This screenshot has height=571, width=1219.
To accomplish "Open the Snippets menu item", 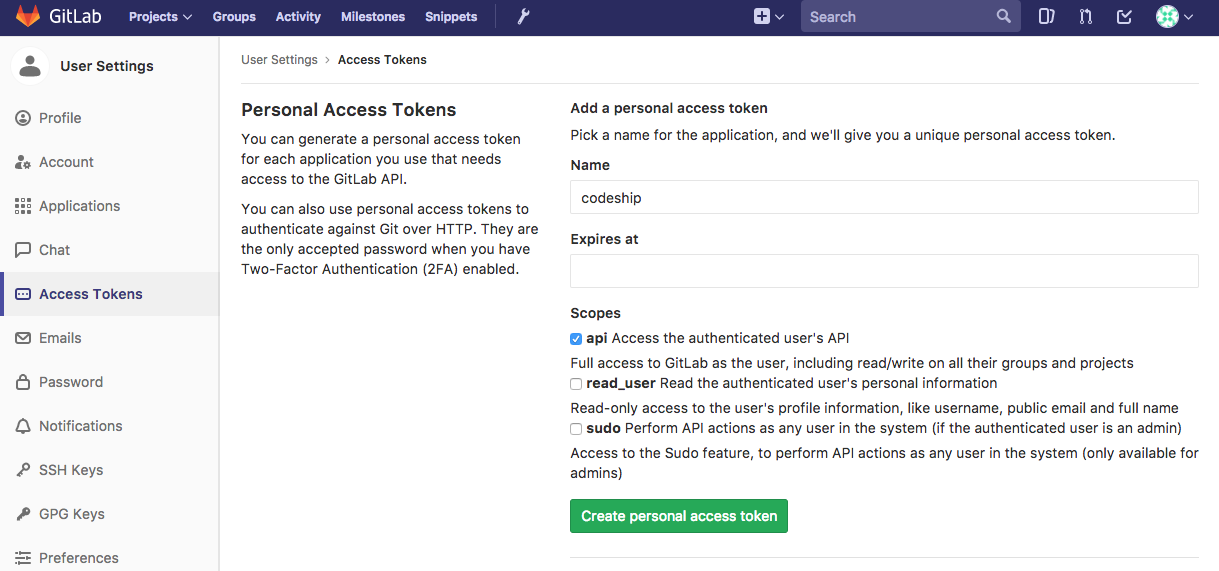I will pos(451,17).
